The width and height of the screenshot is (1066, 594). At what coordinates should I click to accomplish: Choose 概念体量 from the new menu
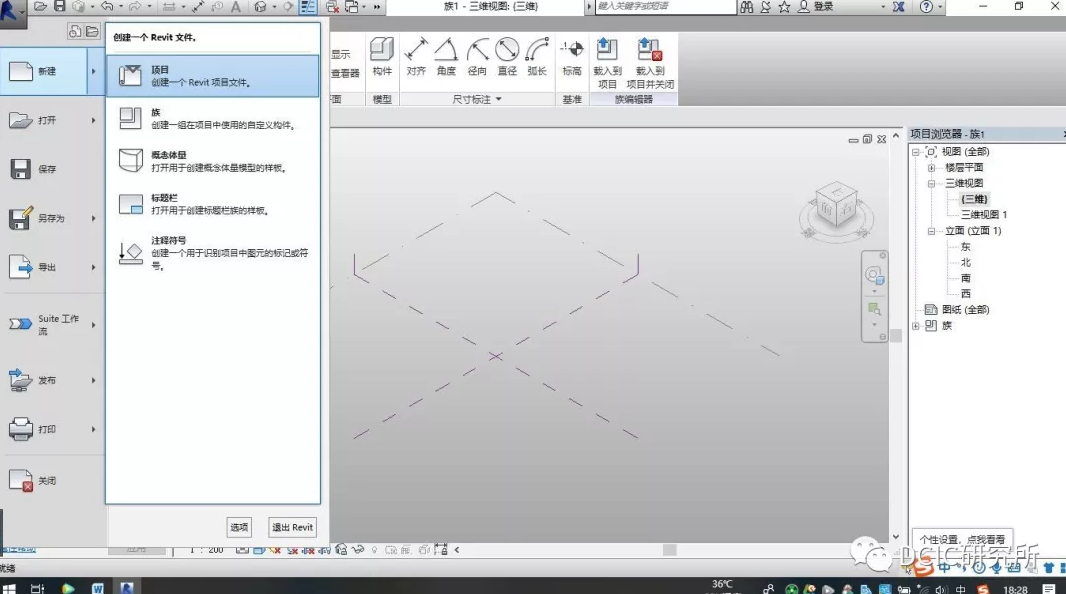(213, 161)
